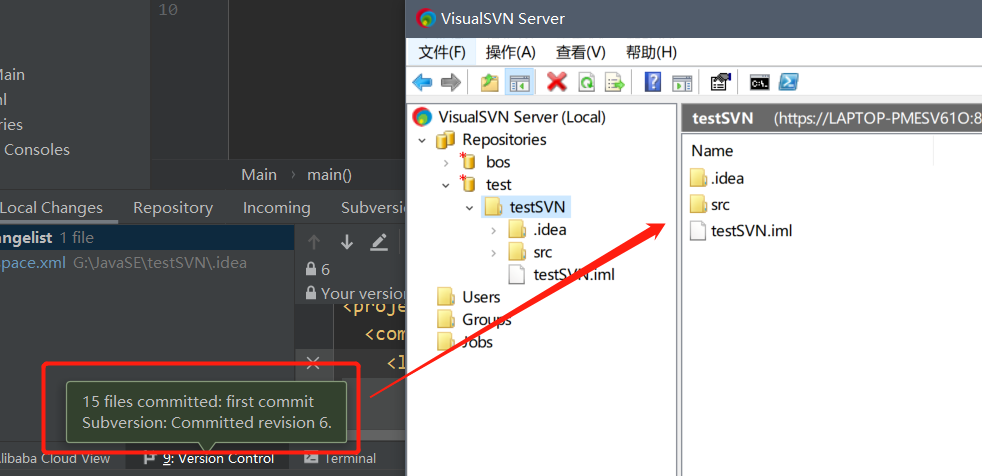Image resolution: width=982 pixels, height=476 pixels.
Task: Click the pencil edit source icon
Action: [379, 242]
